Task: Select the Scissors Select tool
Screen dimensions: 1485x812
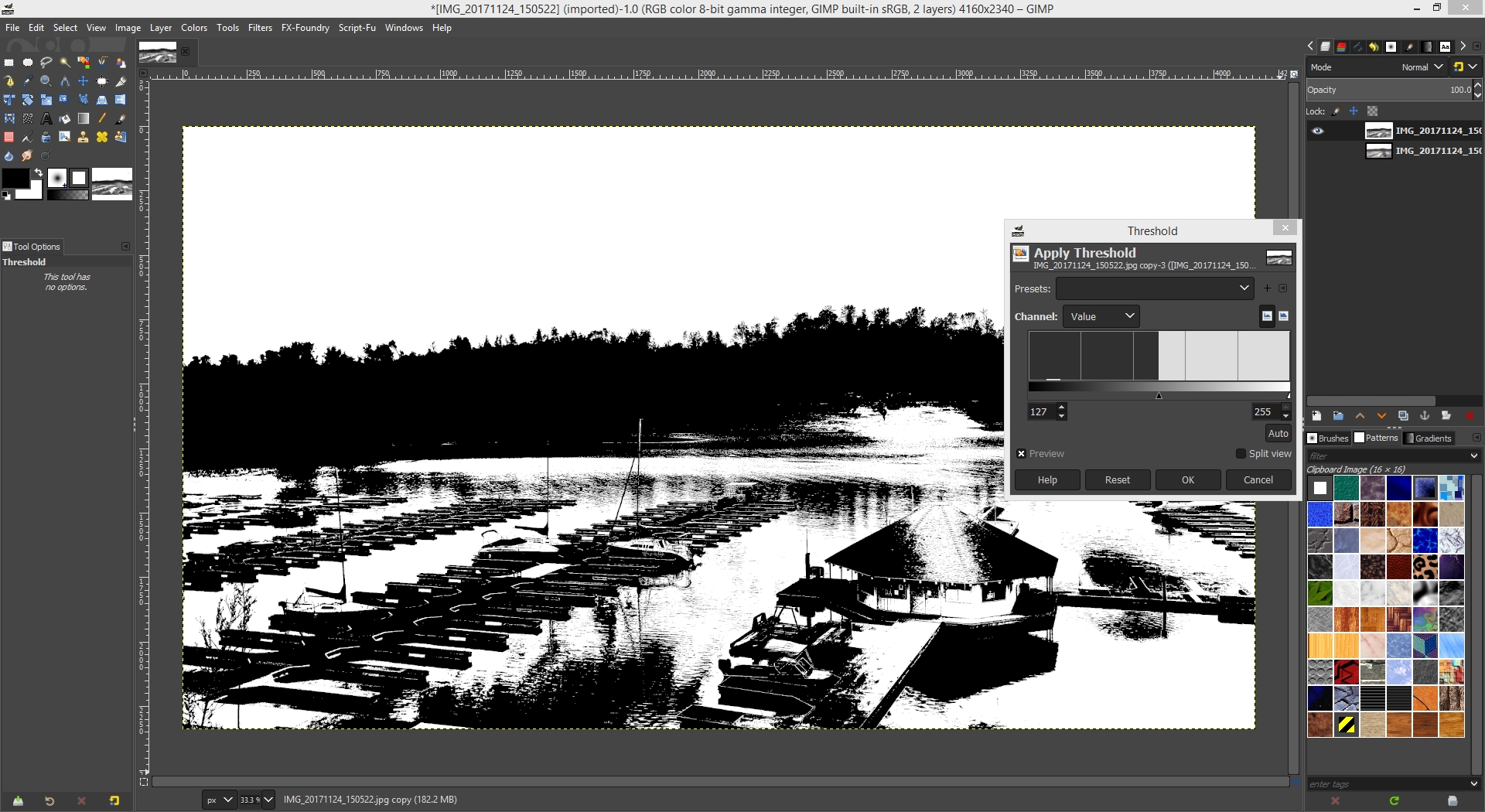Action: click(102, 63)
